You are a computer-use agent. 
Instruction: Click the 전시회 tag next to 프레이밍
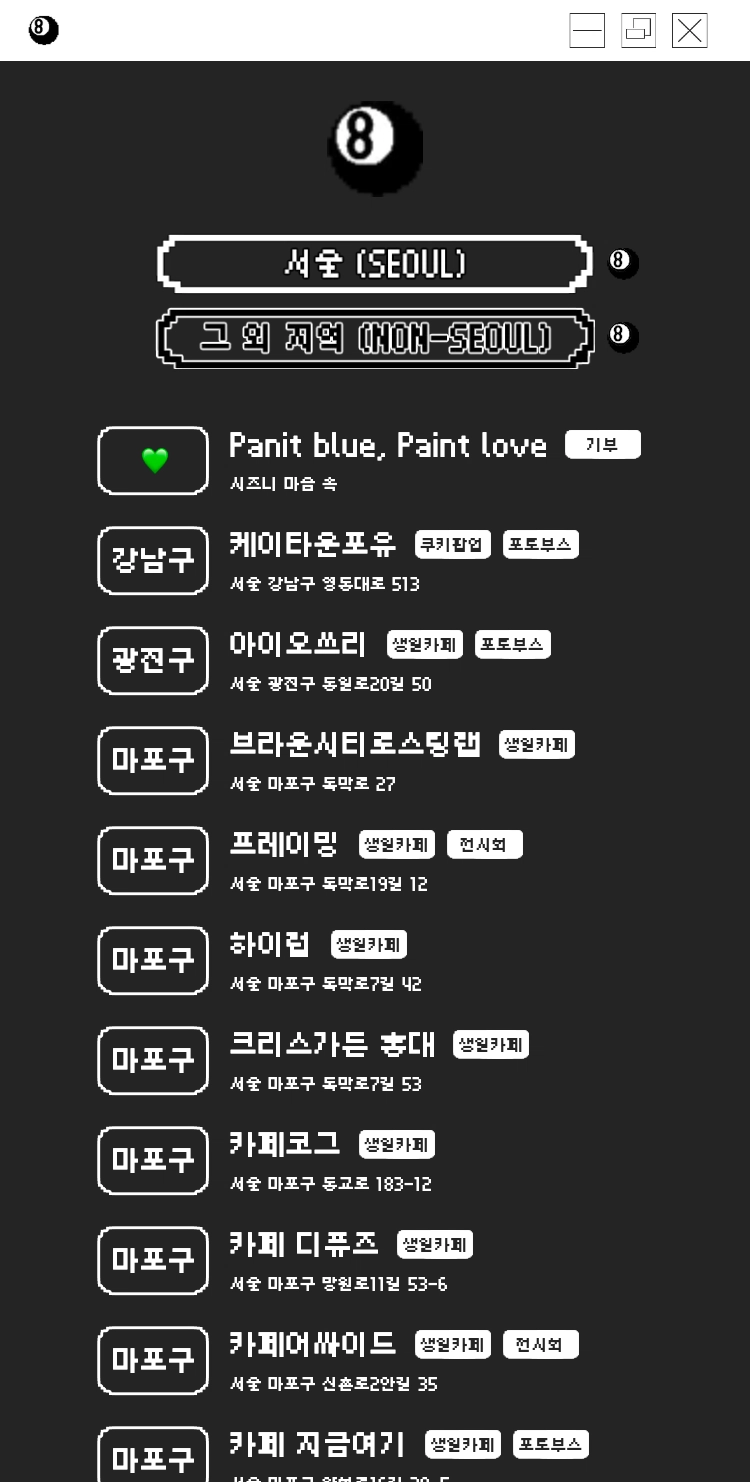tap(484, 845)
